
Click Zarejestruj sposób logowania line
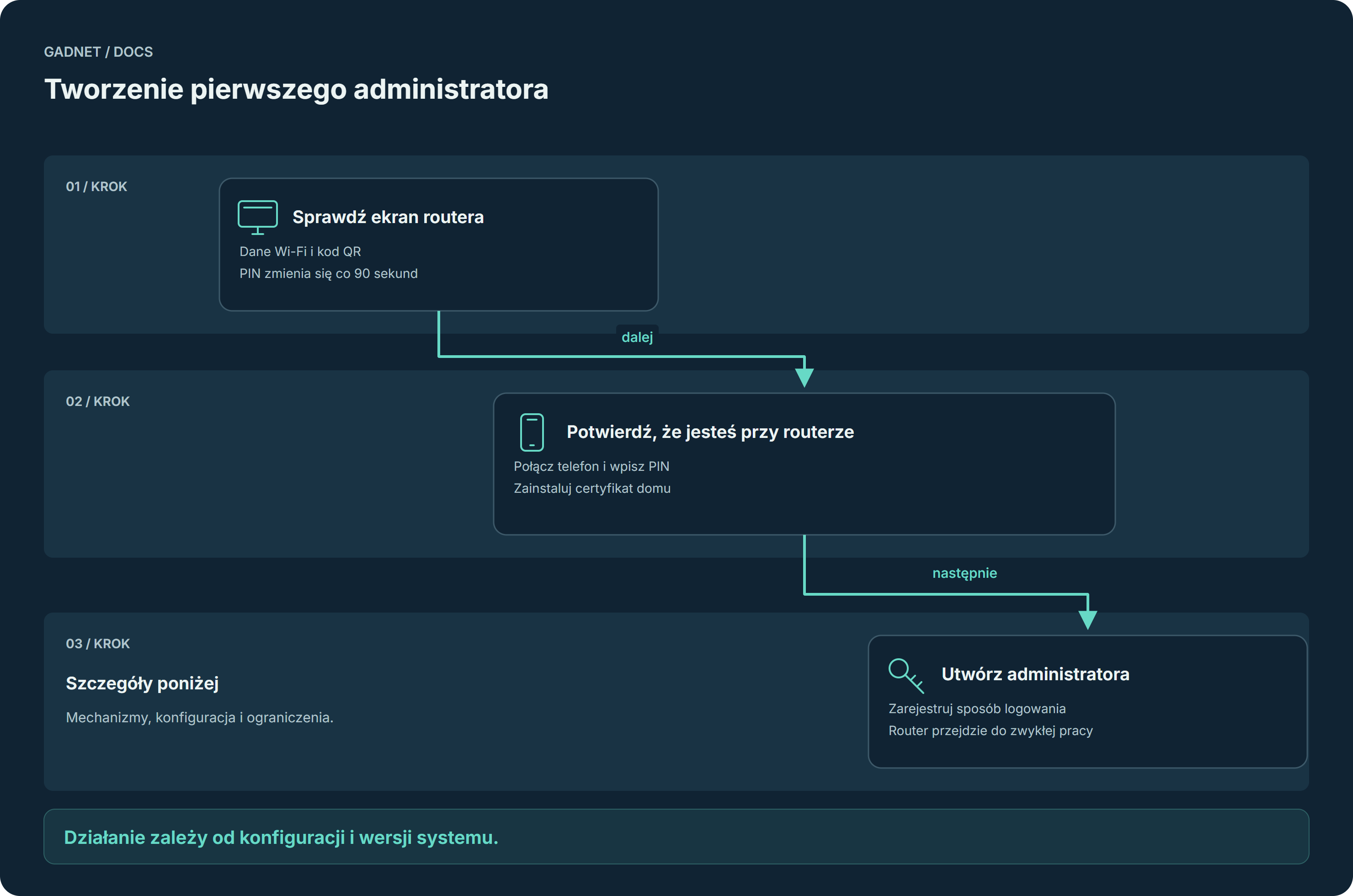click(x=977, y=709)
